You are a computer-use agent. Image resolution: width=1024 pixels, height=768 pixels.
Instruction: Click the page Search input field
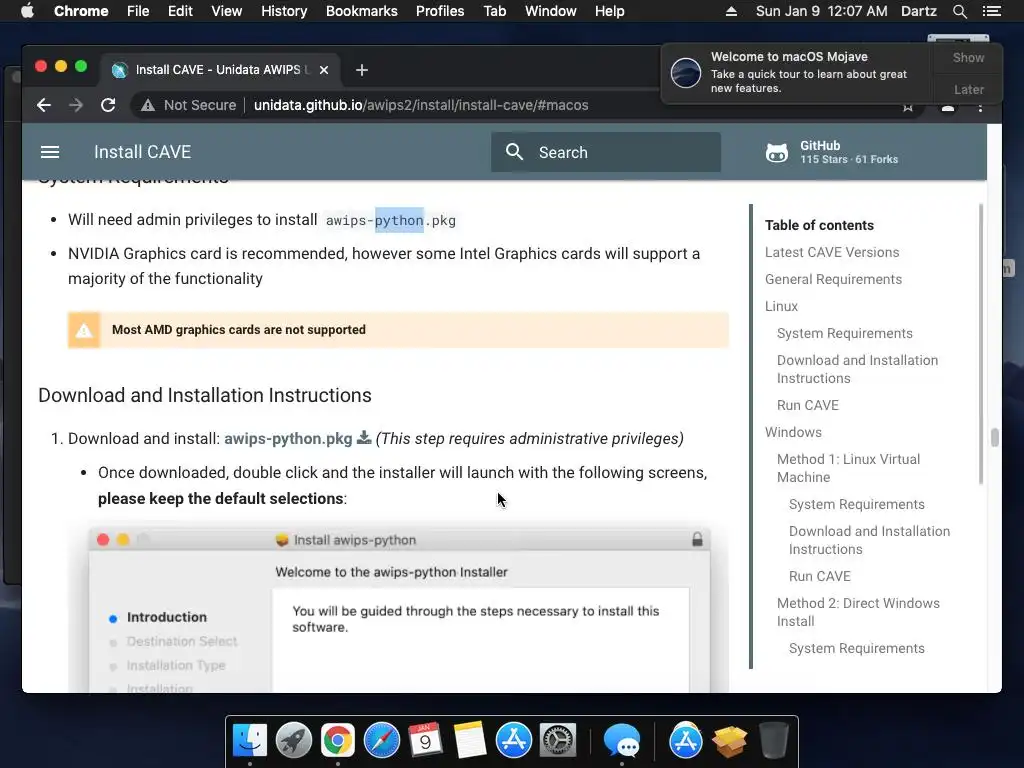click(x=605, y=152)
